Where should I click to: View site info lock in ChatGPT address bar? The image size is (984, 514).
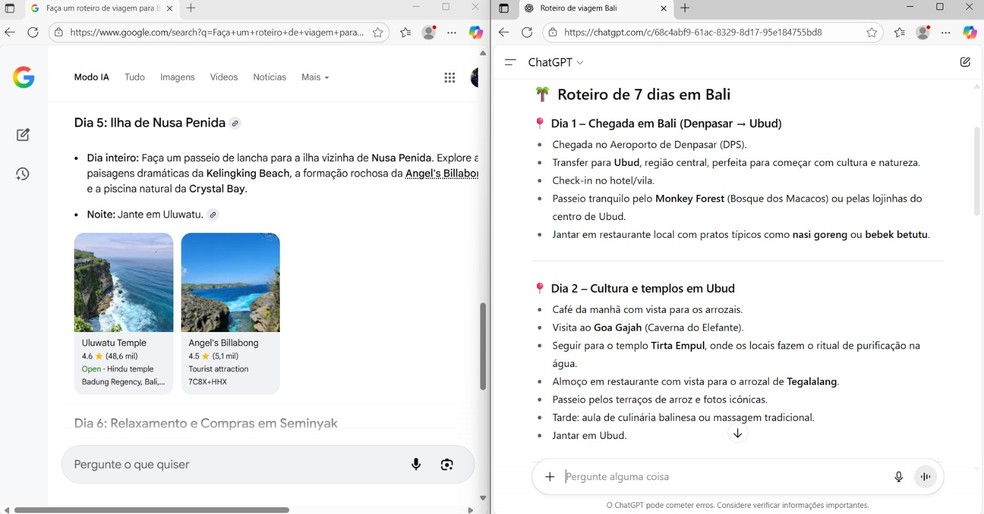coord(552,33)
